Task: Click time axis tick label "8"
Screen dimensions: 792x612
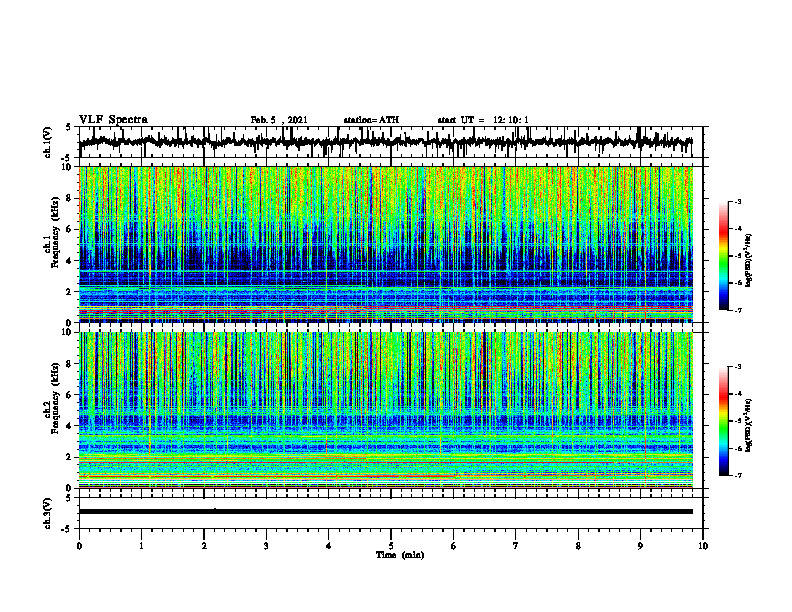Action: coord(578,546)
